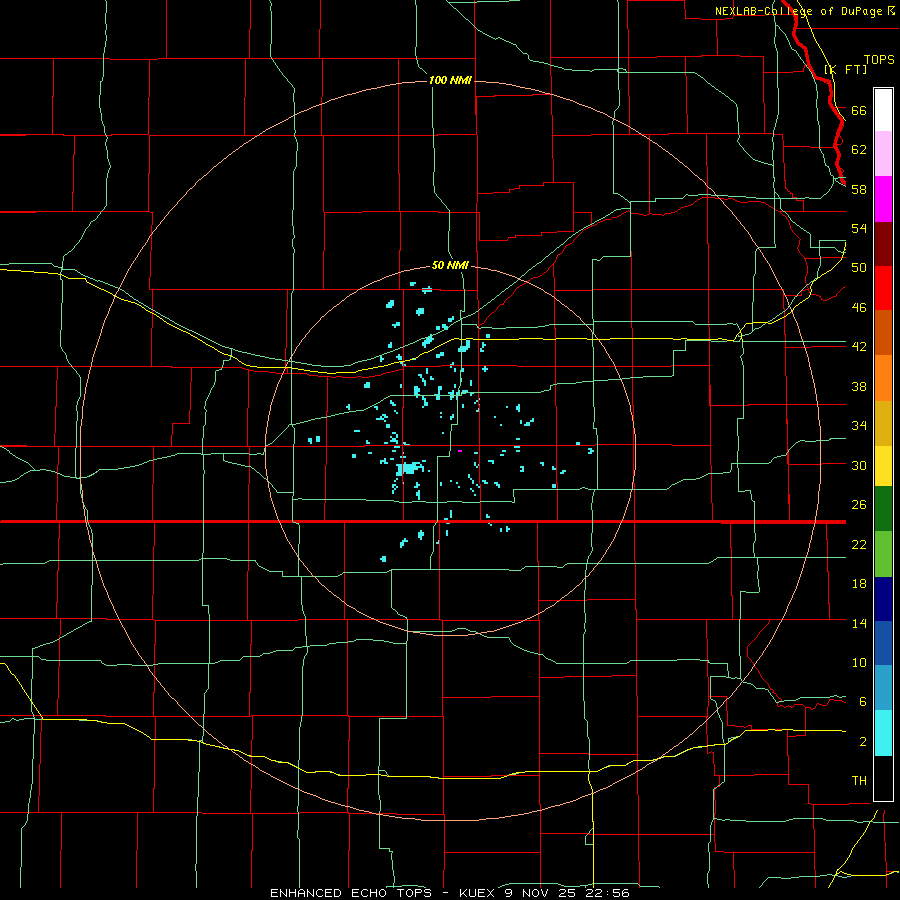Click the dark orange legend swatch
This screenshot has width=900, height=900.
[883, 333]
